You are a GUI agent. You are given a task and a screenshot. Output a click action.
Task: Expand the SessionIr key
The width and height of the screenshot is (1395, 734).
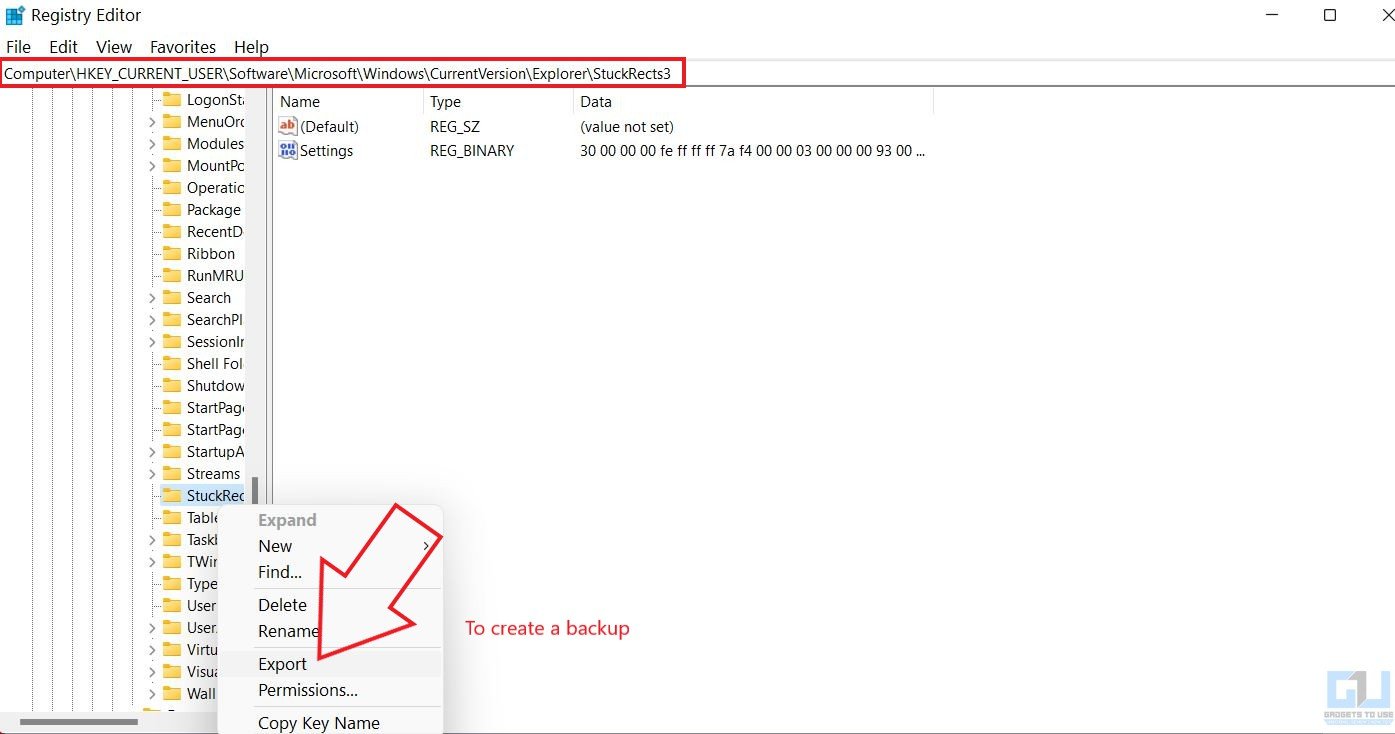pos(152,342)
